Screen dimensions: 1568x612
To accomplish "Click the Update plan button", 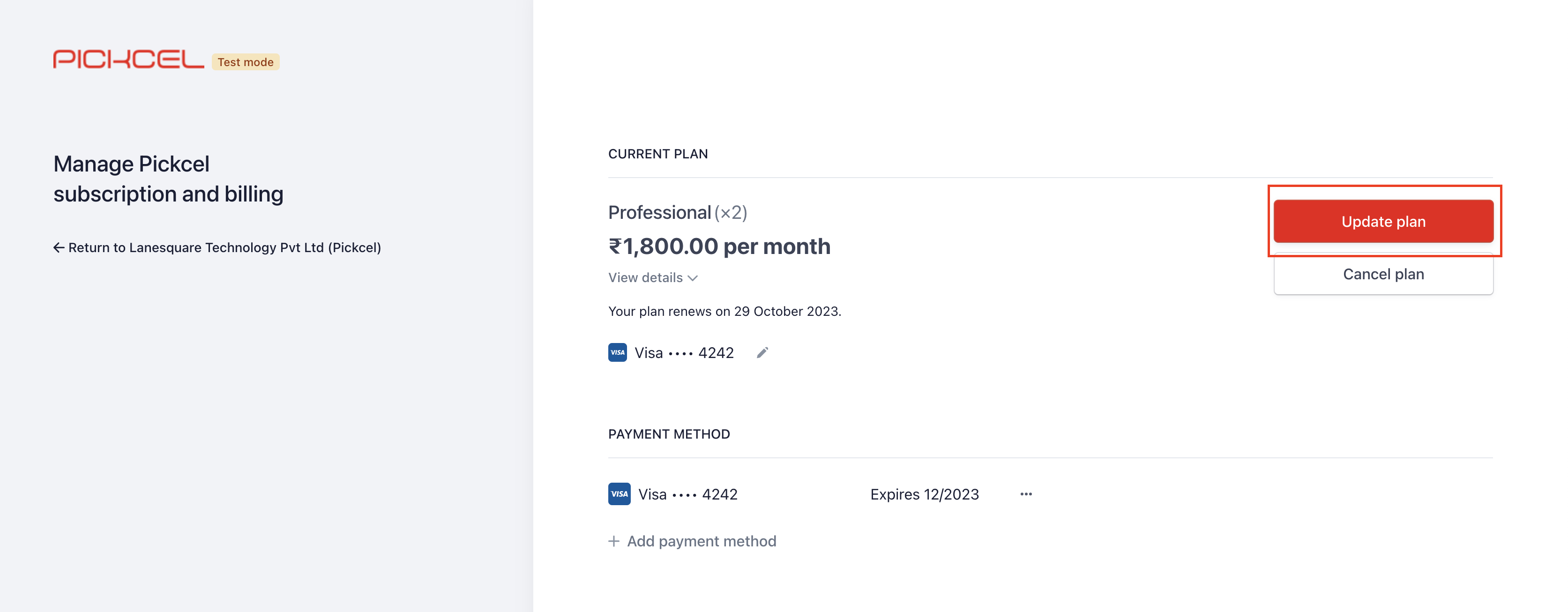I will coord(1383,221).
